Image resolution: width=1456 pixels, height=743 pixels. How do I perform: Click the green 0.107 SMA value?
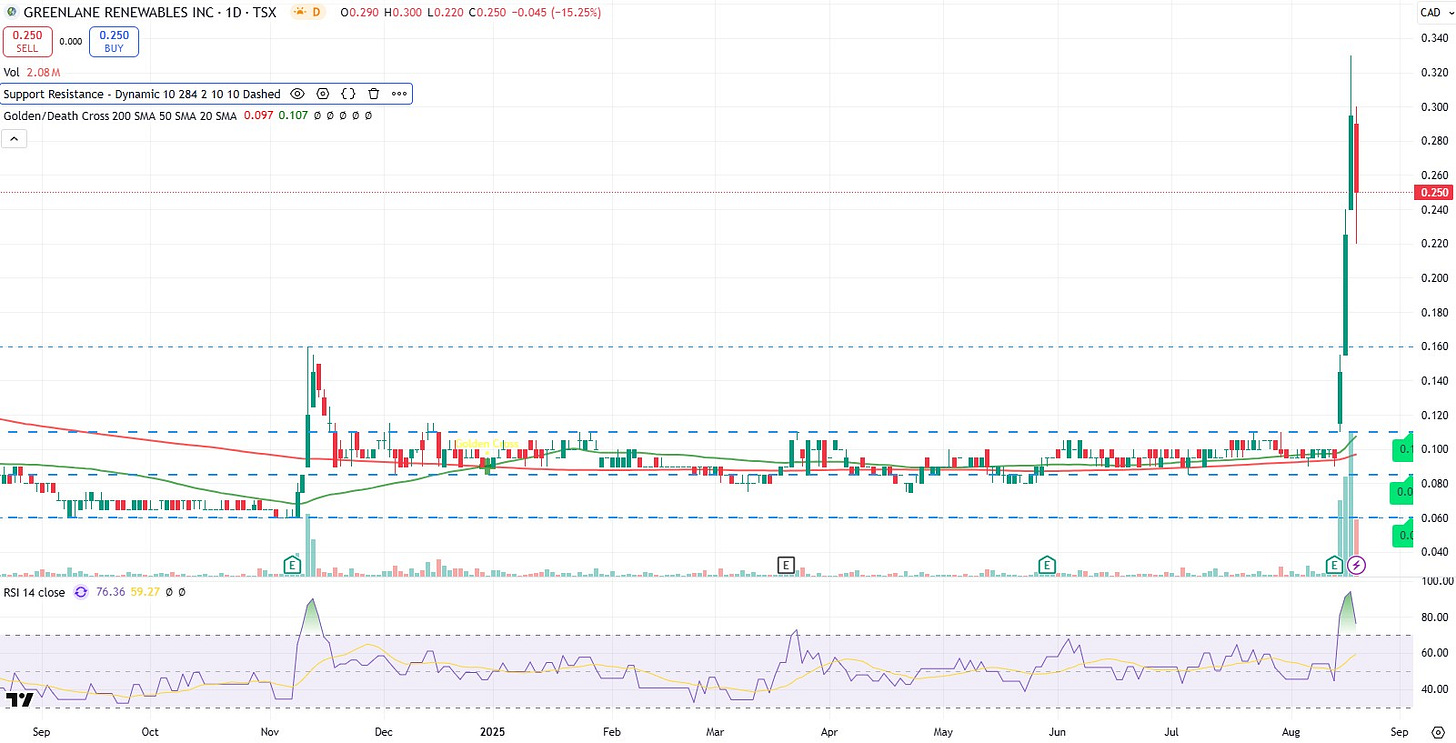click(293, 116)
